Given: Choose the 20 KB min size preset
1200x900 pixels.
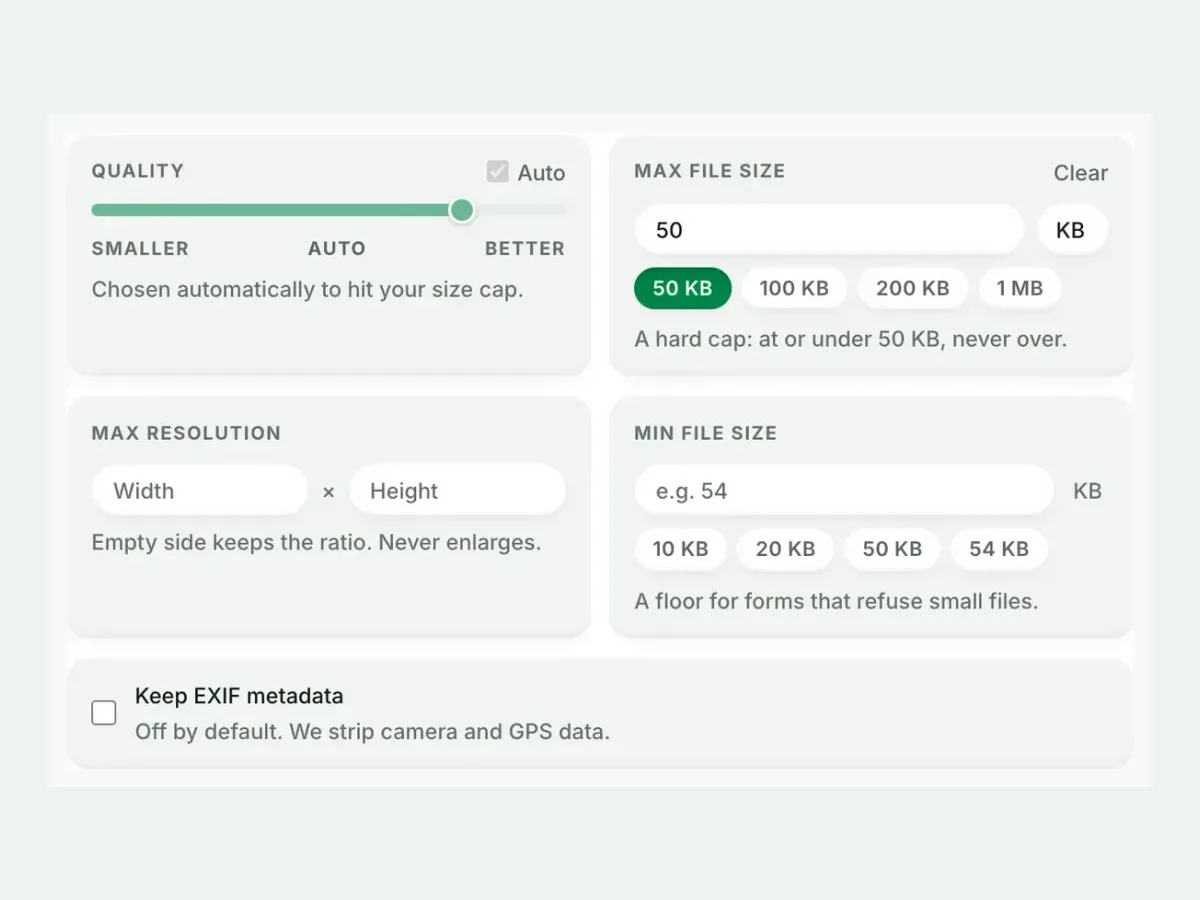Looking at the screenshot, I should click(x=785, y=549).
